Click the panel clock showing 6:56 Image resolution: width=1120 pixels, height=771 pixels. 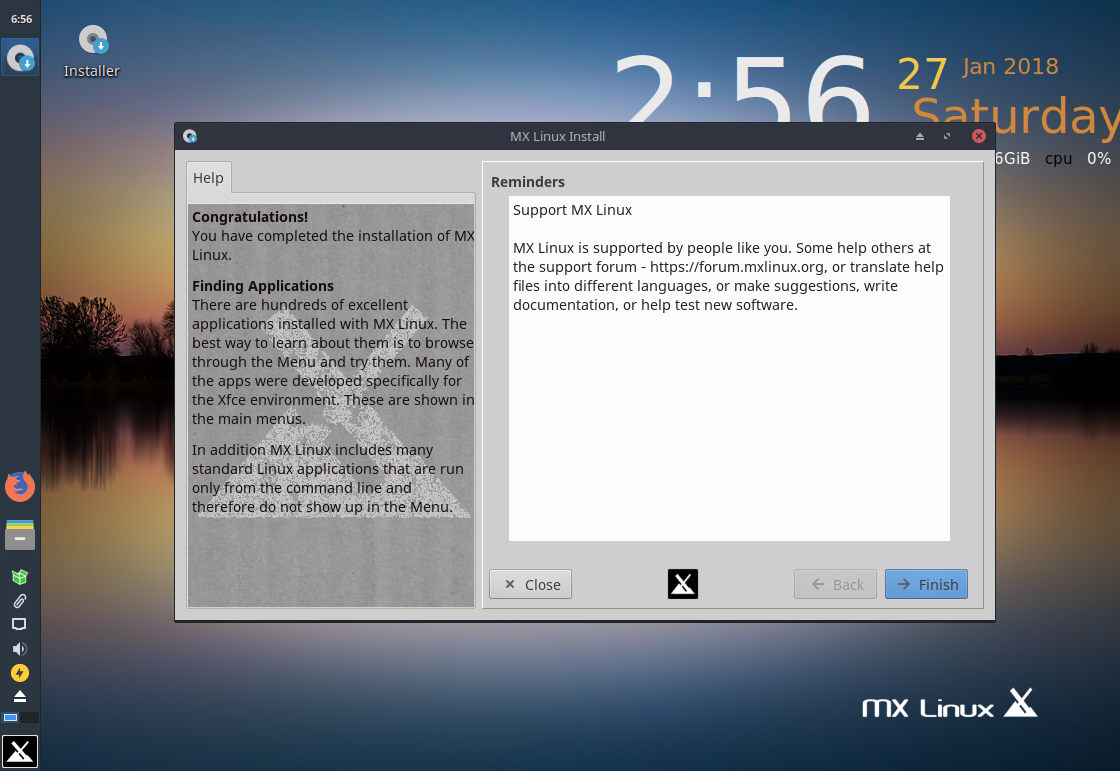click(21, 19)
